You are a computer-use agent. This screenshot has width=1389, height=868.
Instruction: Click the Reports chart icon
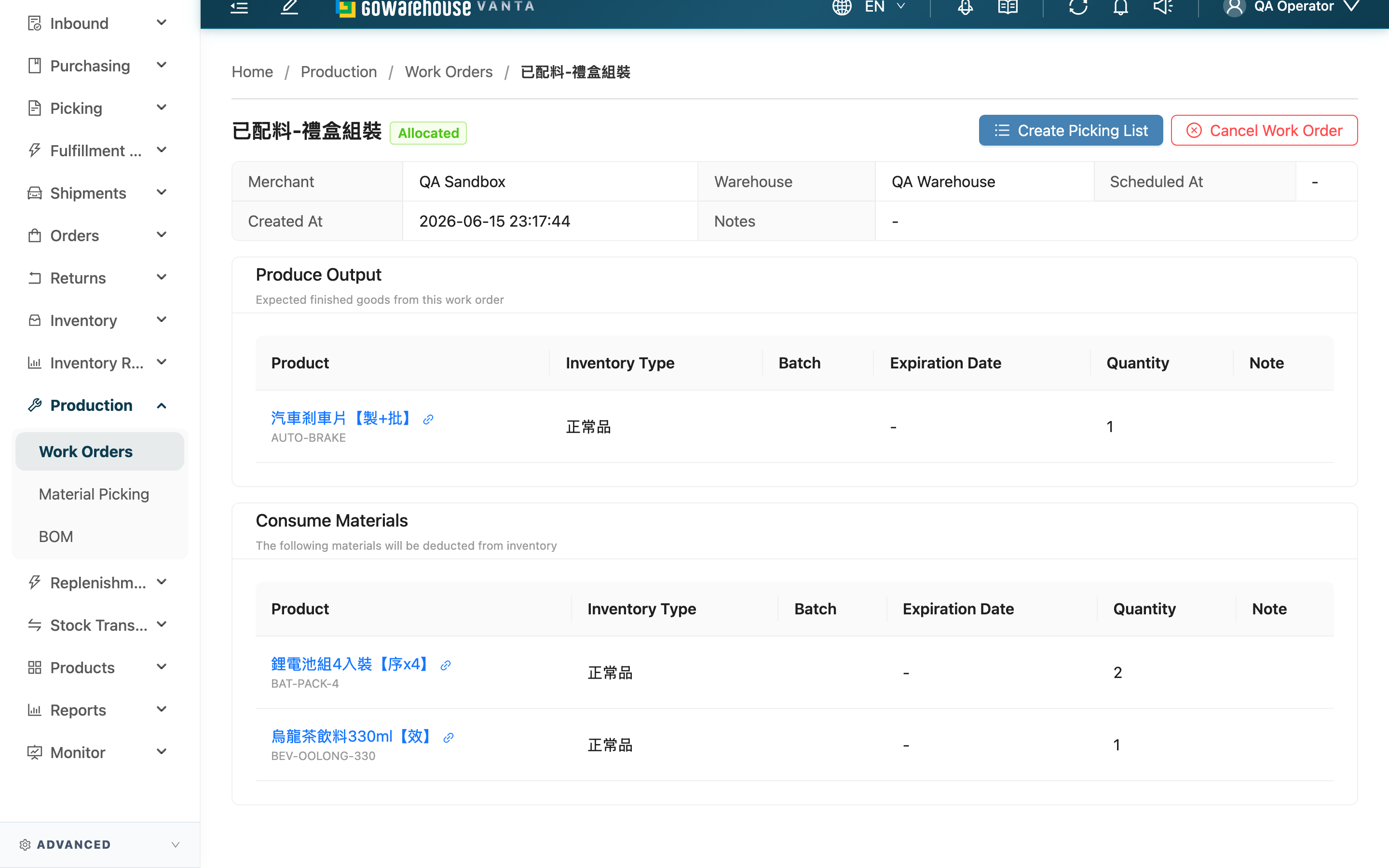(34, 710)
